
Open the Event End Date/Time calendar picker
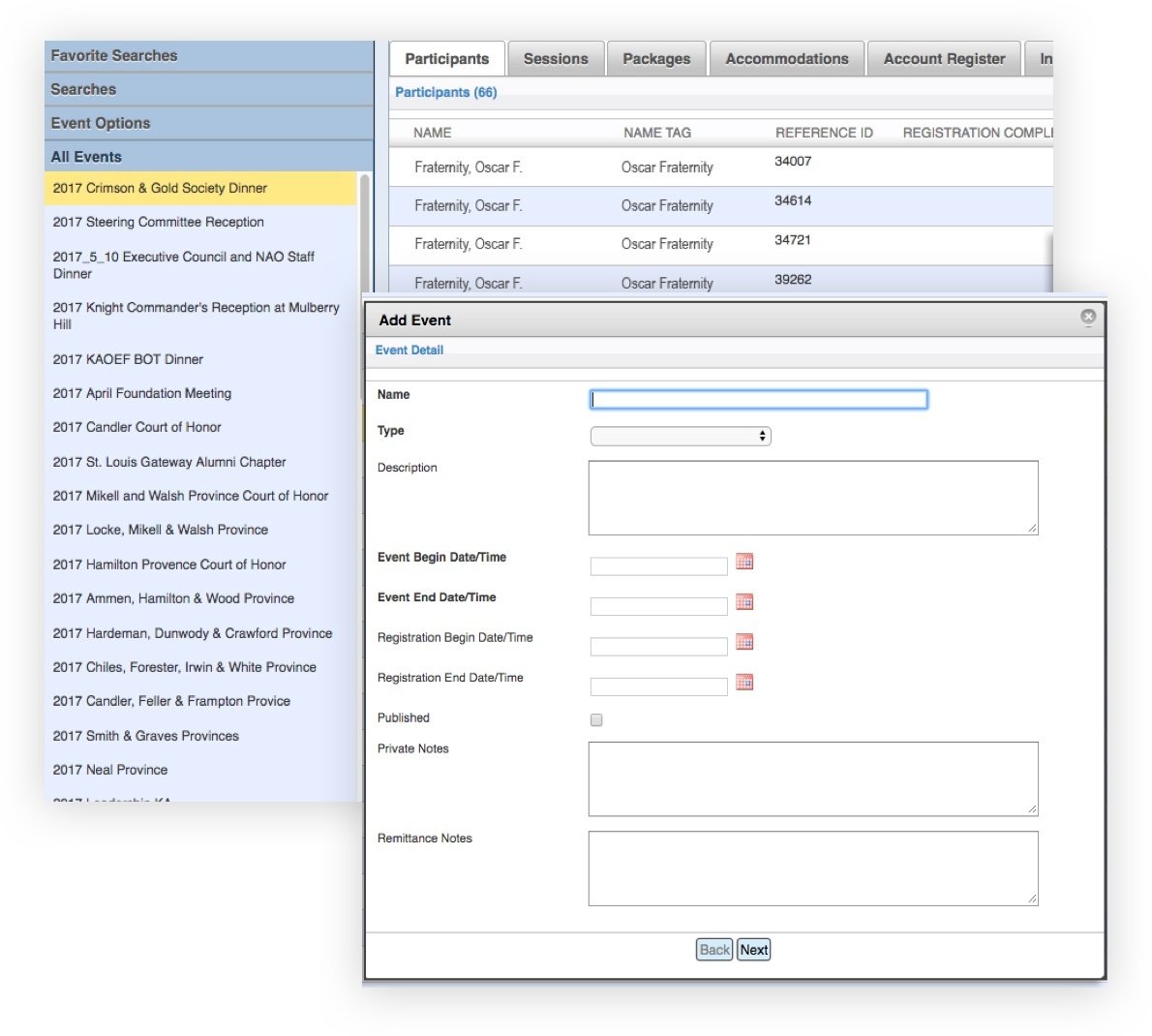(x=743, y=601)
